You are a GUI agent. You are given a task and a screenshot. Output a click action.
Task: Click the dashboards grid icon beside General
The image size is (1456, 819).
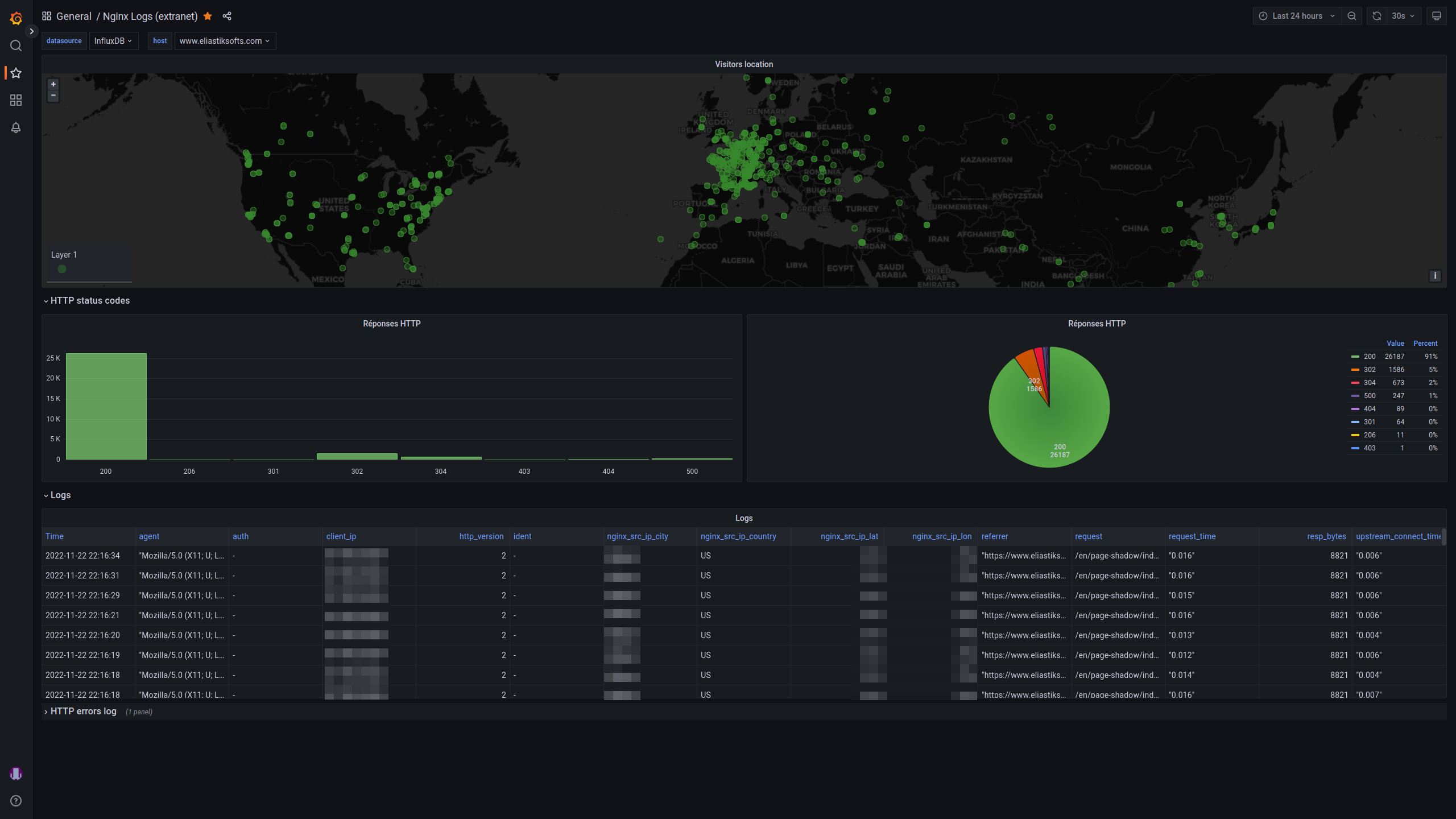pyautogui.click(x=47, y=16)
